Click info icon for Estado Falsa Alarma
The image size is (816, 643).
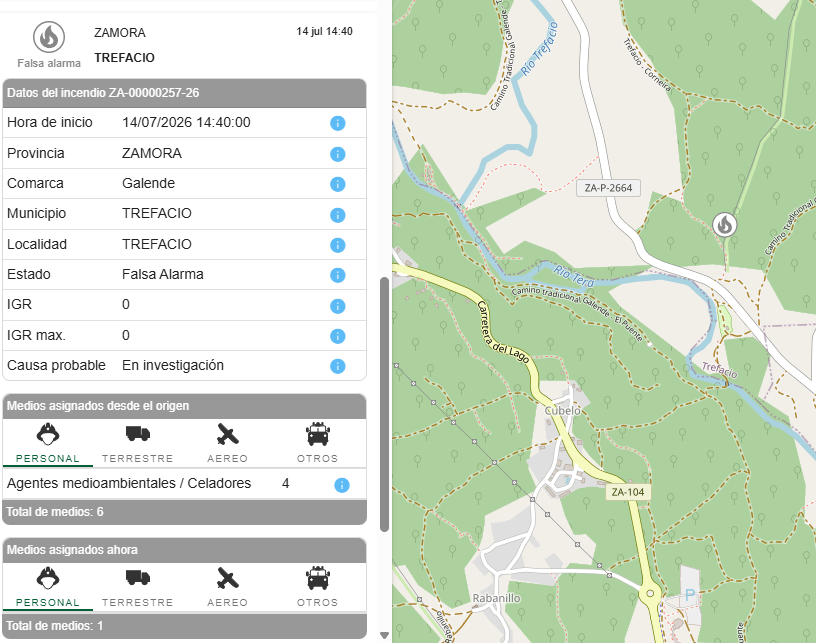click(x=338, y=275)
